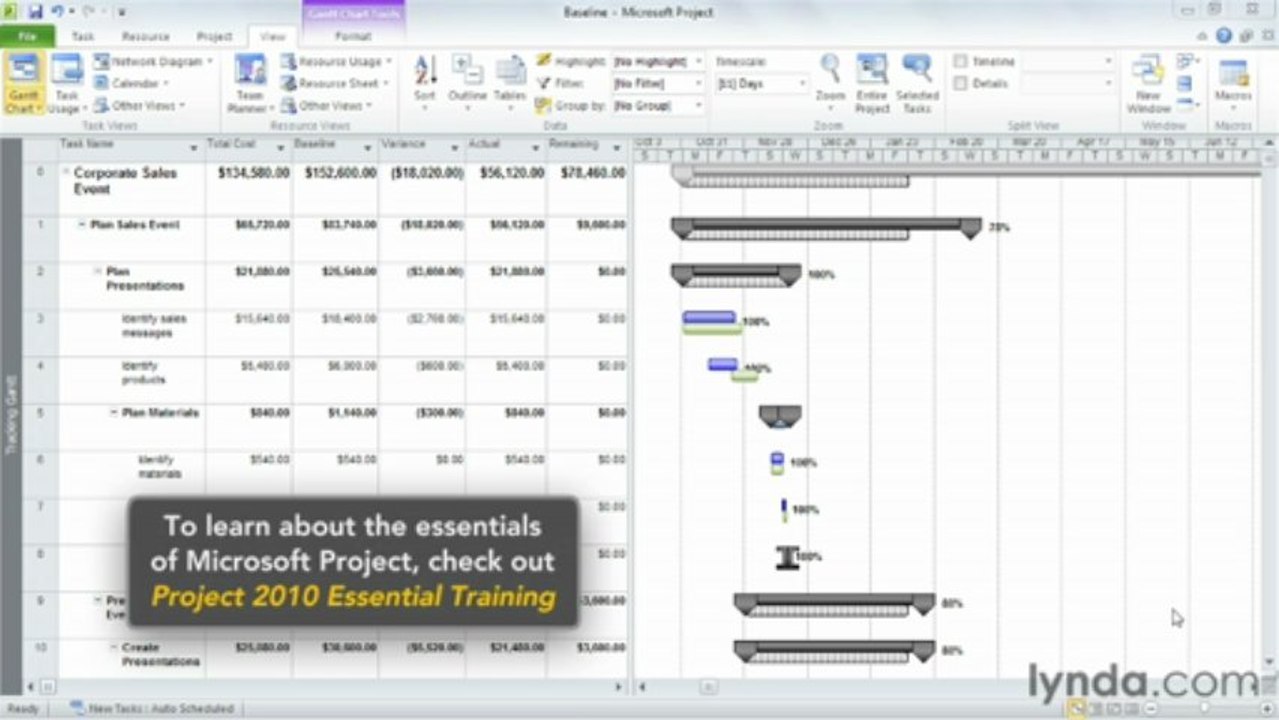Viewport: 1279px width, 720px height.
Task: Open the Resource Usage view
Action: pyautogui.click(x=337, y=62)
